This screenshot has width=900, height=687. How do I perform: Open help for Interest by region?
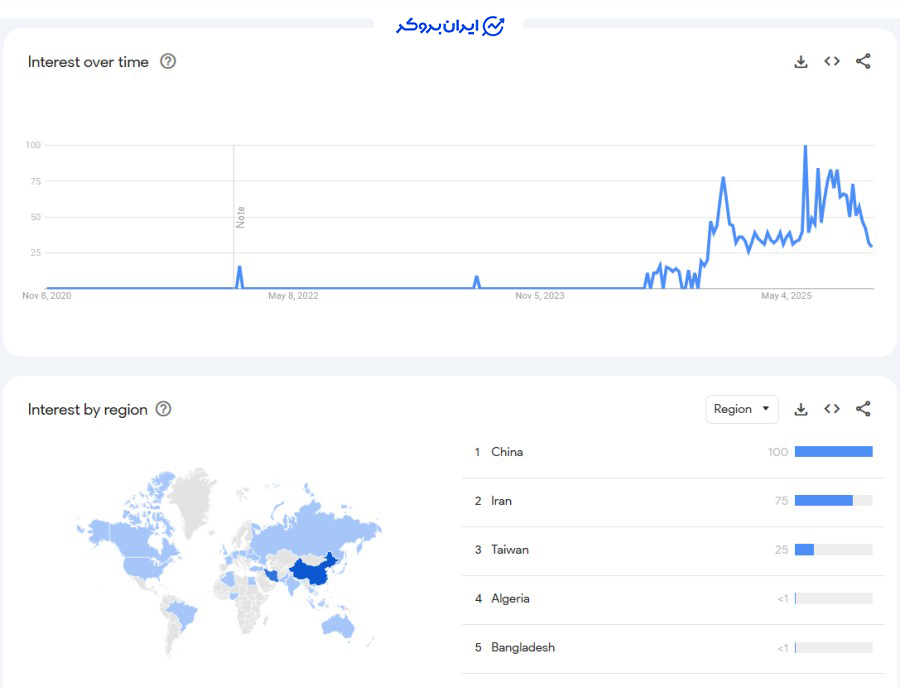click(x=164, y=409)
